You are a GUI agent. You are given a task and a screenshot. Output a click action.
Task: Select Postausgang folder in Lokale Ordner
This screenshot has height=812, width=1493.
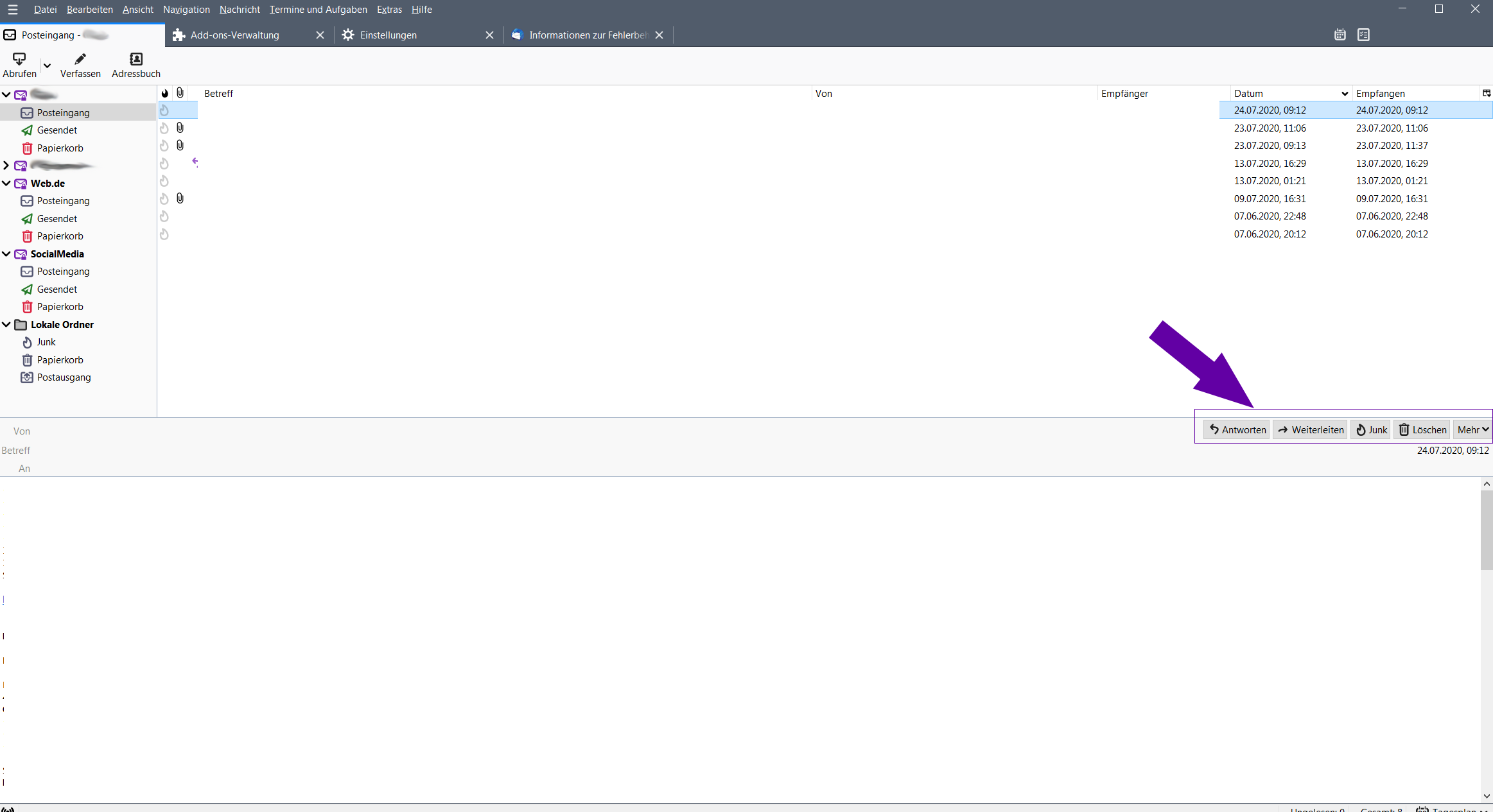[64, 377]
